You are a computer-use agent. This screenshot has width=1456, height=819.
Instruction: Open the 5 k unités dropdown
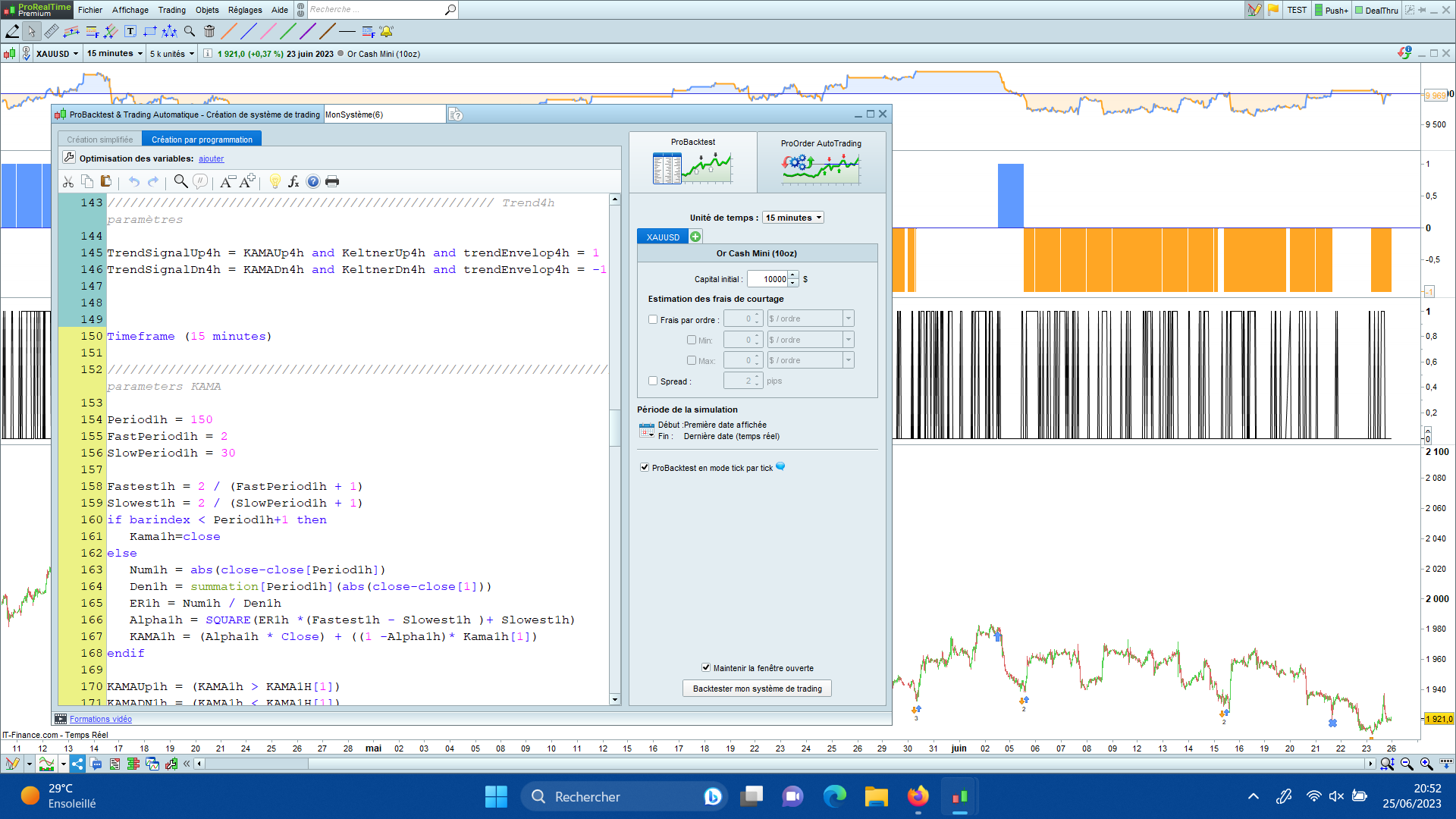click(172, 54)
